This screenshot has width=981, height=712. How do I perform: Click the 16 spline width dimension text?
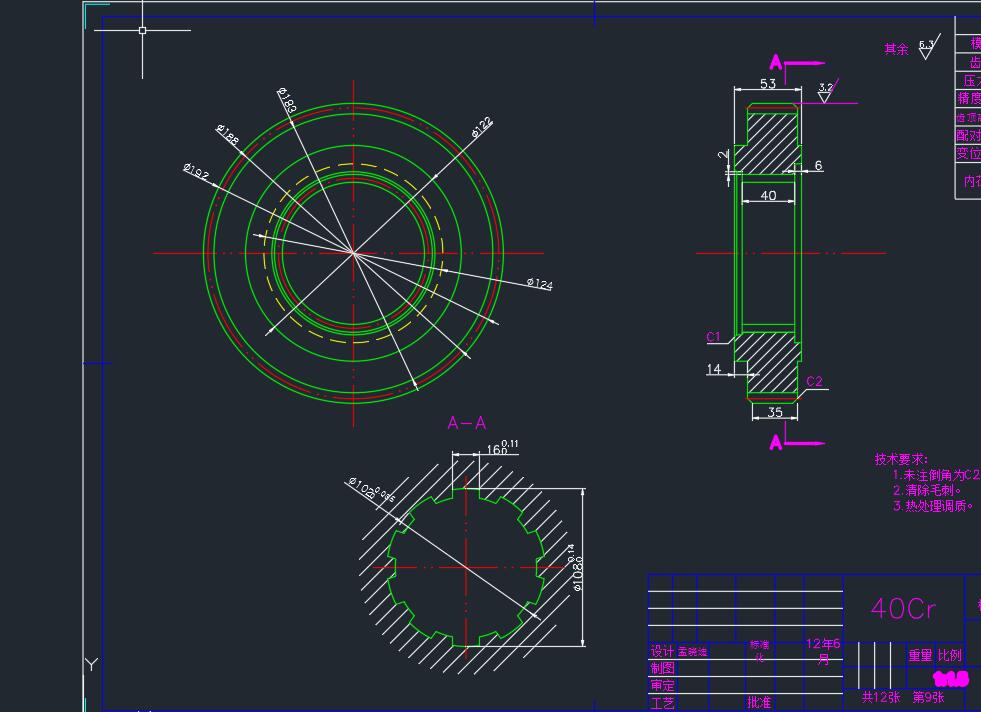(x=503, y=447)
